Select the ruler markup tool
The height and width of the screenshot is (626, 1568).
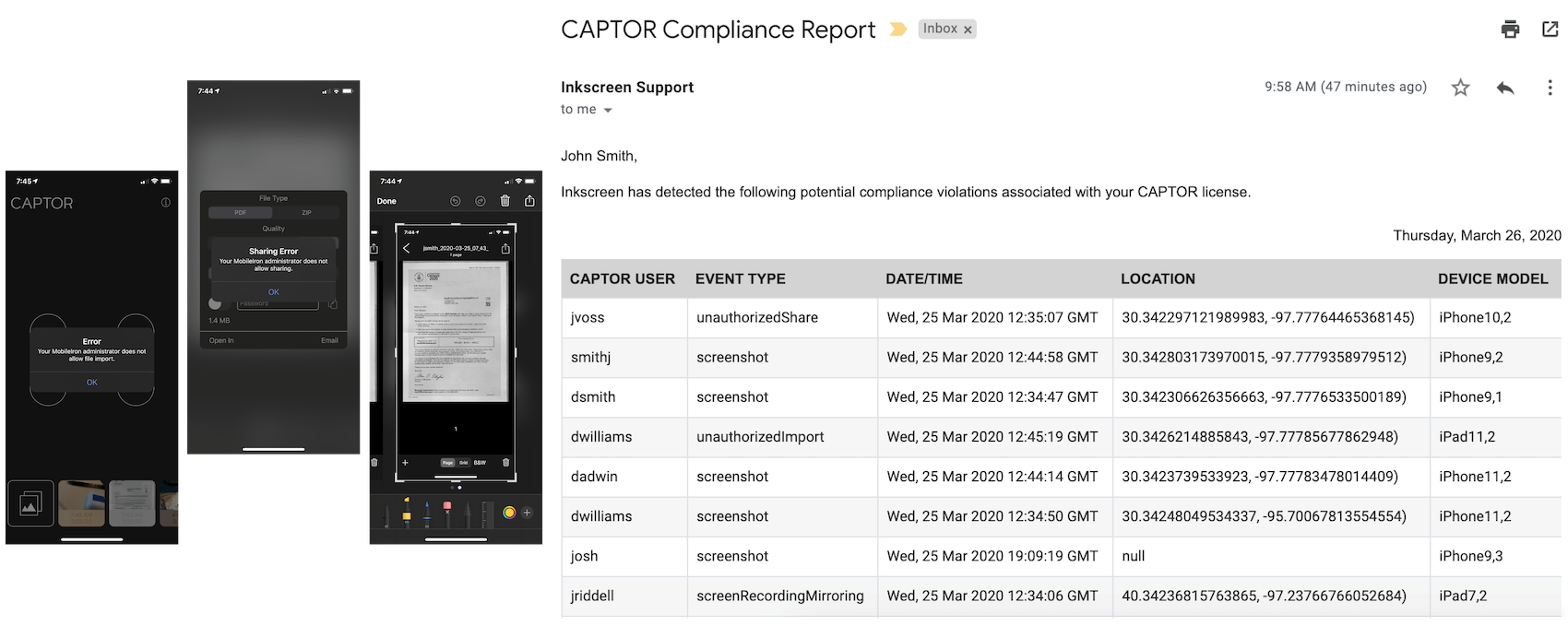[486, 514]
